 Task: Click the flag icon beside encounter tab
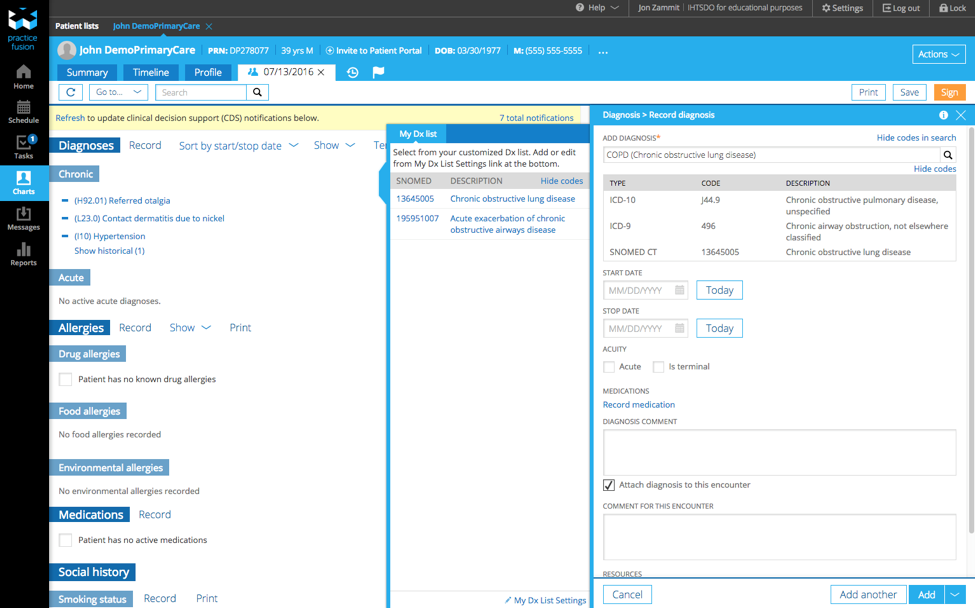pyautogui.click(x=378, y=72)
